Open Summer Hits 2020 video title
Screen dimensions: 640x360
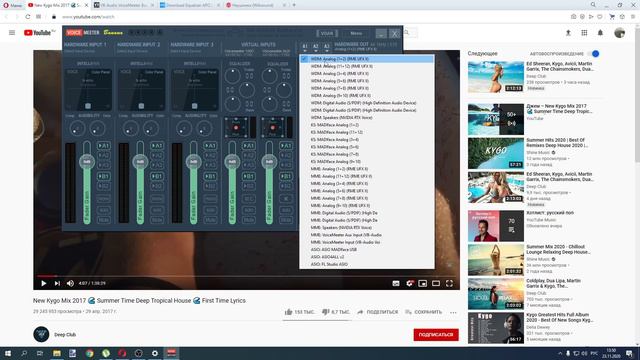coord(556,142)
